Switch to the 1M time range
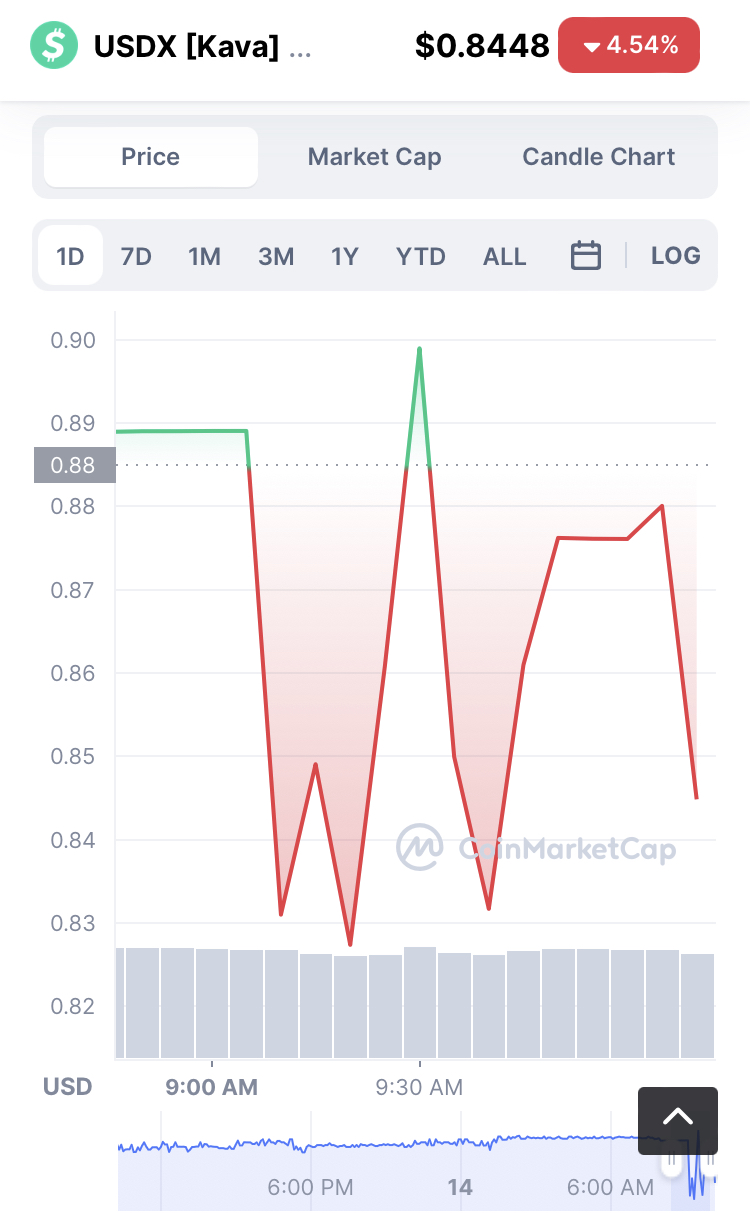This screenshot has height=1213, width=750. (204, 256)
